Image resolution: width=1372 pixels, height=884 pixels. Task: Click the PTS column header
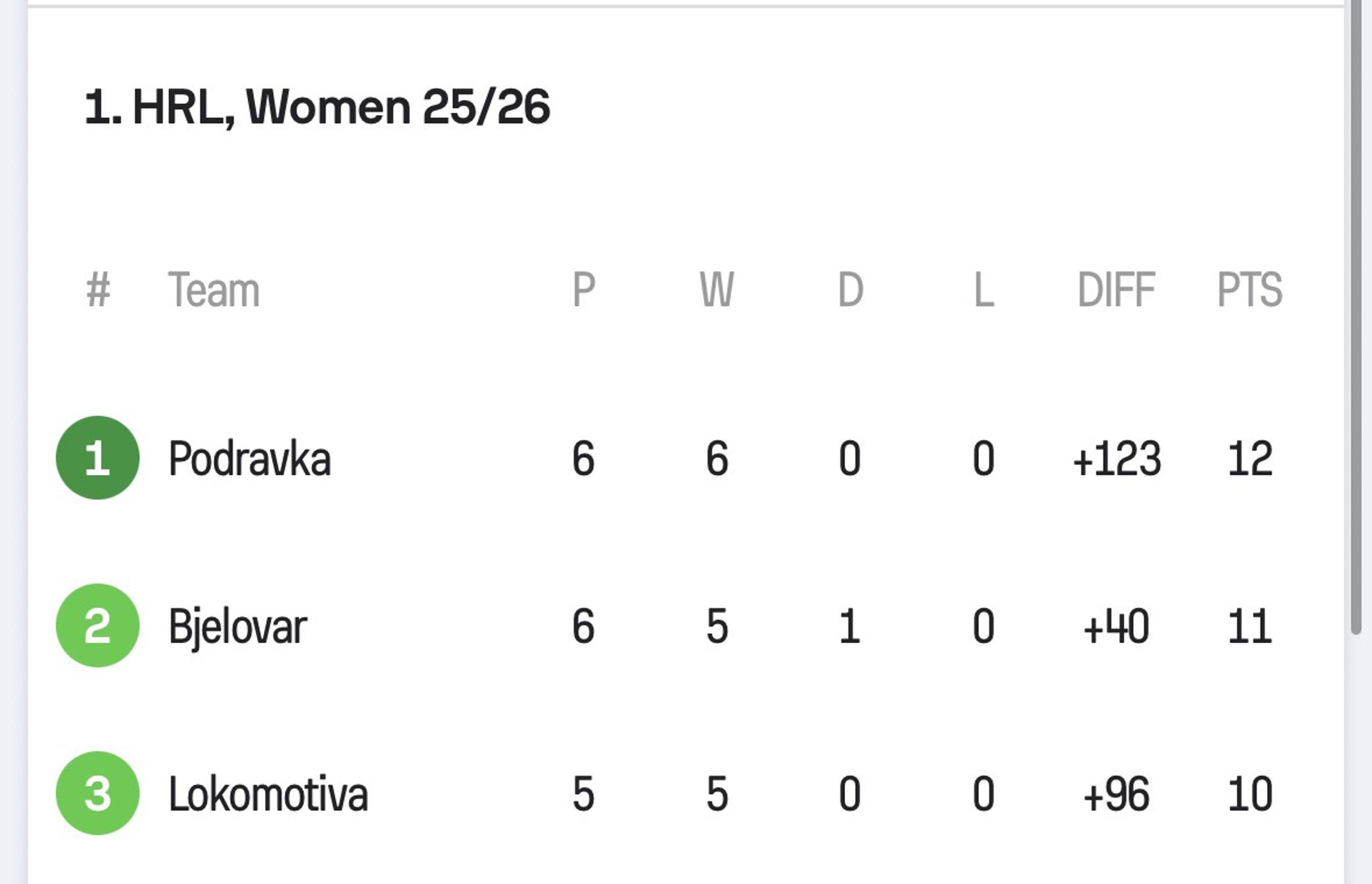click(1249, 290)
